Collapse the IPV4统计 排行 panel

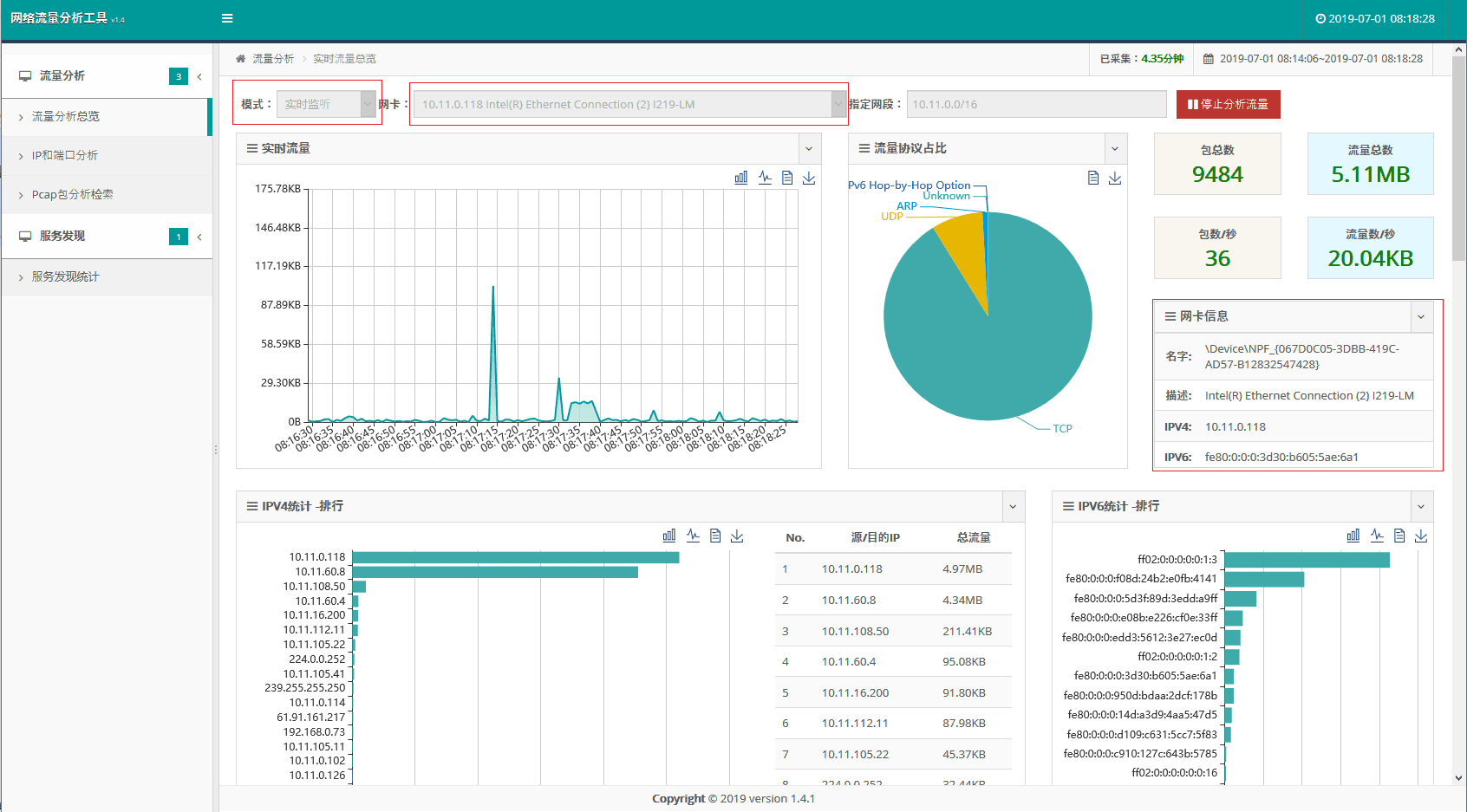[x=1012, y=507]
